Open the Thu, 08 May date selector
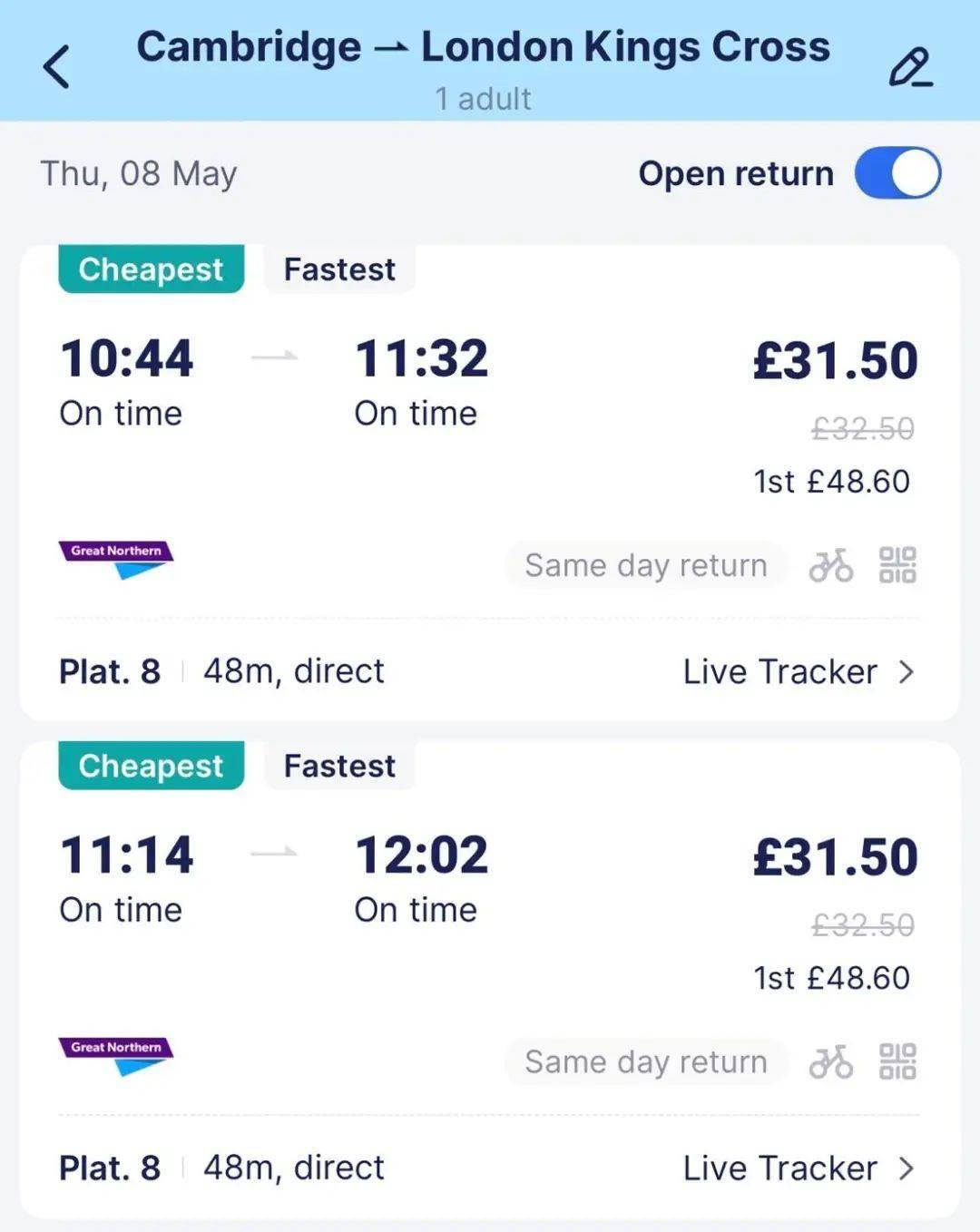 tap(139, 173)
